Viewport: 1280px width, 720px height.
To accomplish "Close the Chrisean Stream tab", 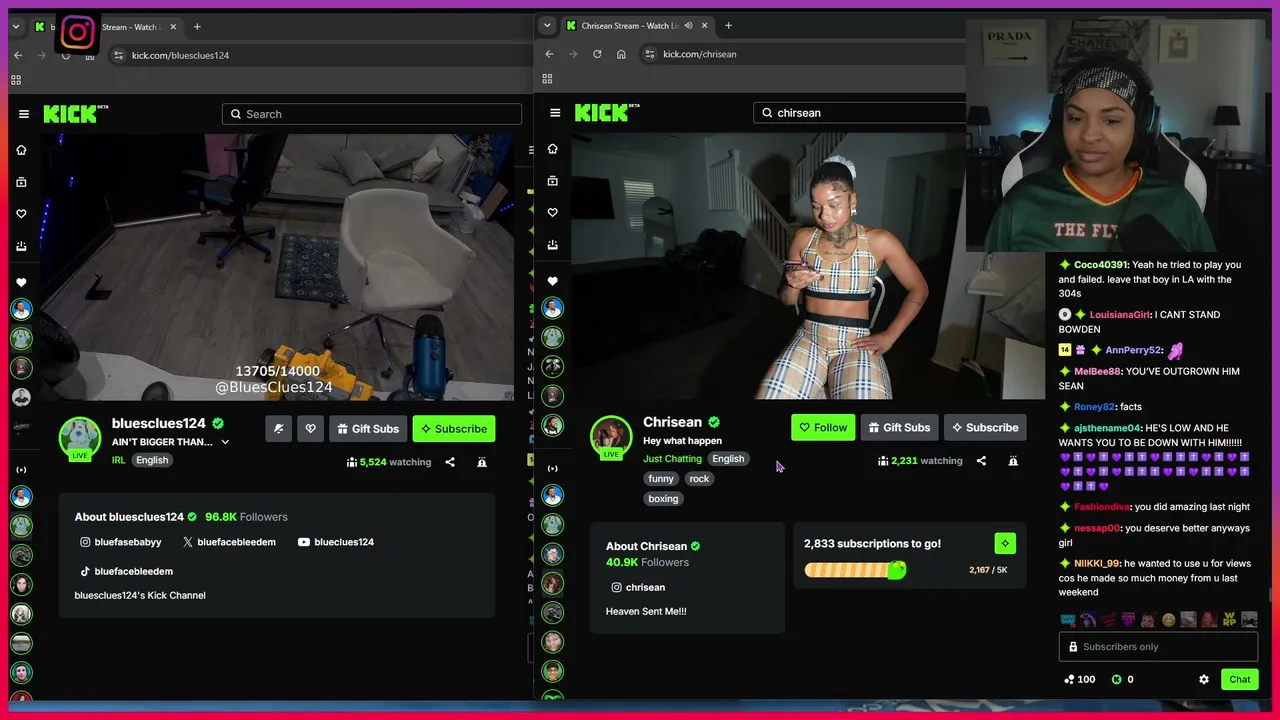I will coord(705,26).
